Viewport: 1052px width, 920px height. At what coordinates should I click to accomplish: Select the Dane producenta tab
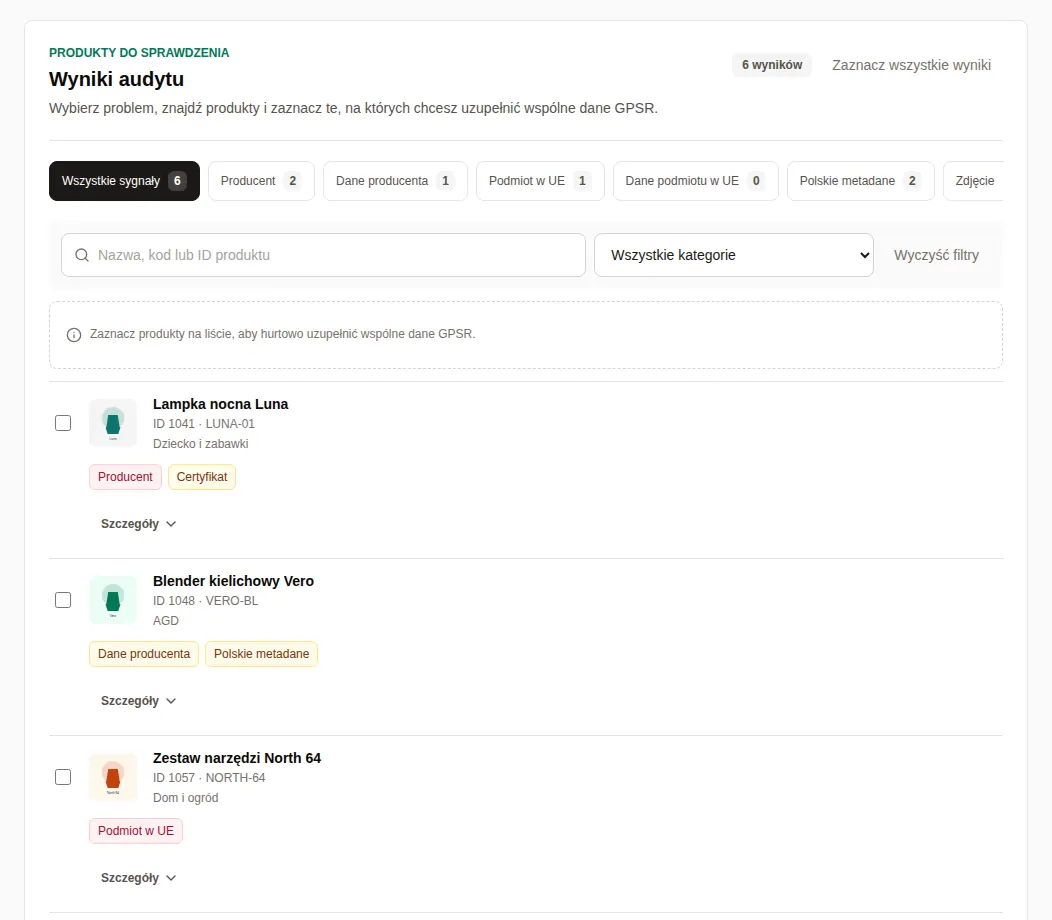(x=394, y=181)
